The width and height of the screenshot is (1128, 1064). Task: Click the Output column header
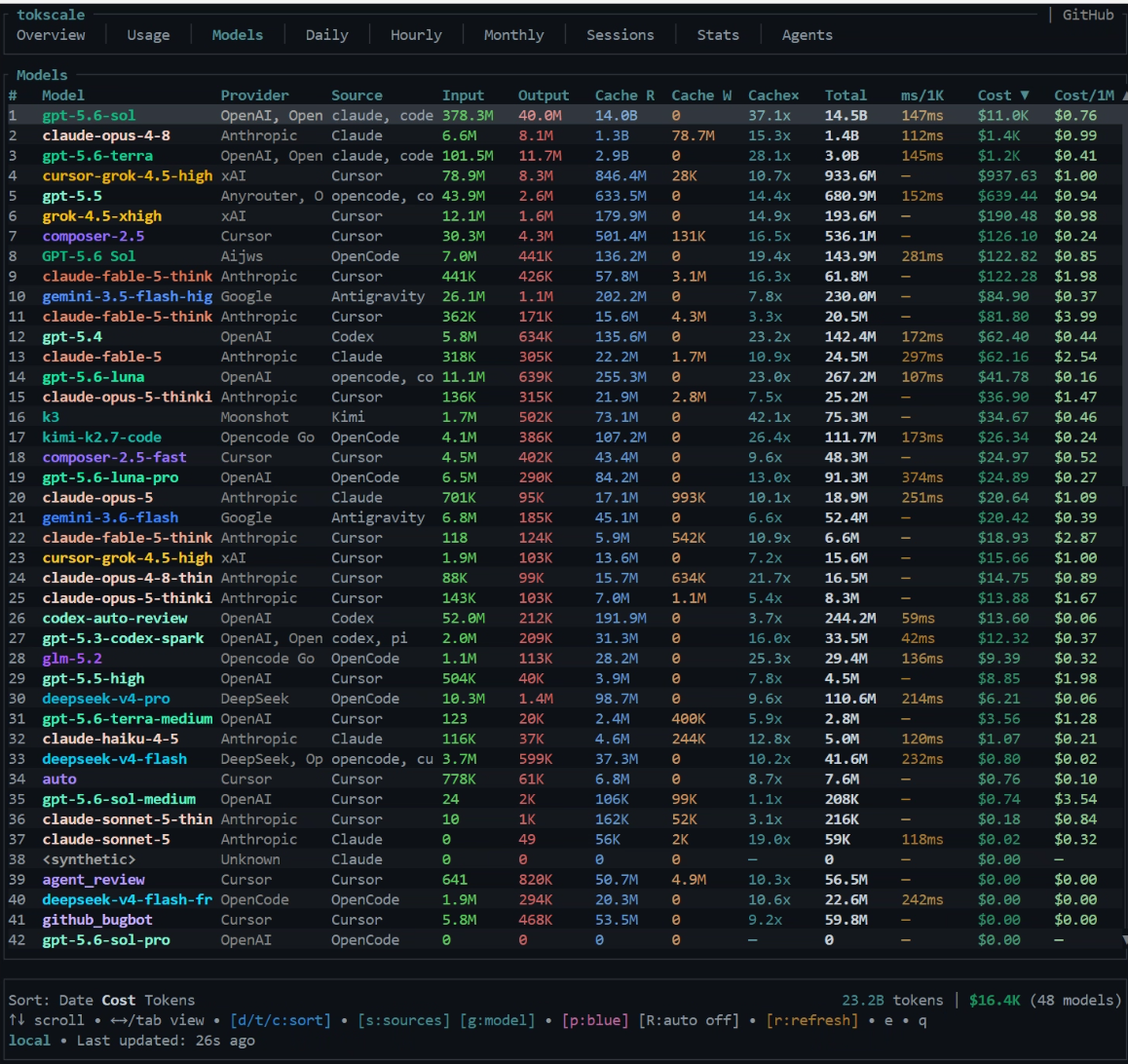click(x=544, y=95)
